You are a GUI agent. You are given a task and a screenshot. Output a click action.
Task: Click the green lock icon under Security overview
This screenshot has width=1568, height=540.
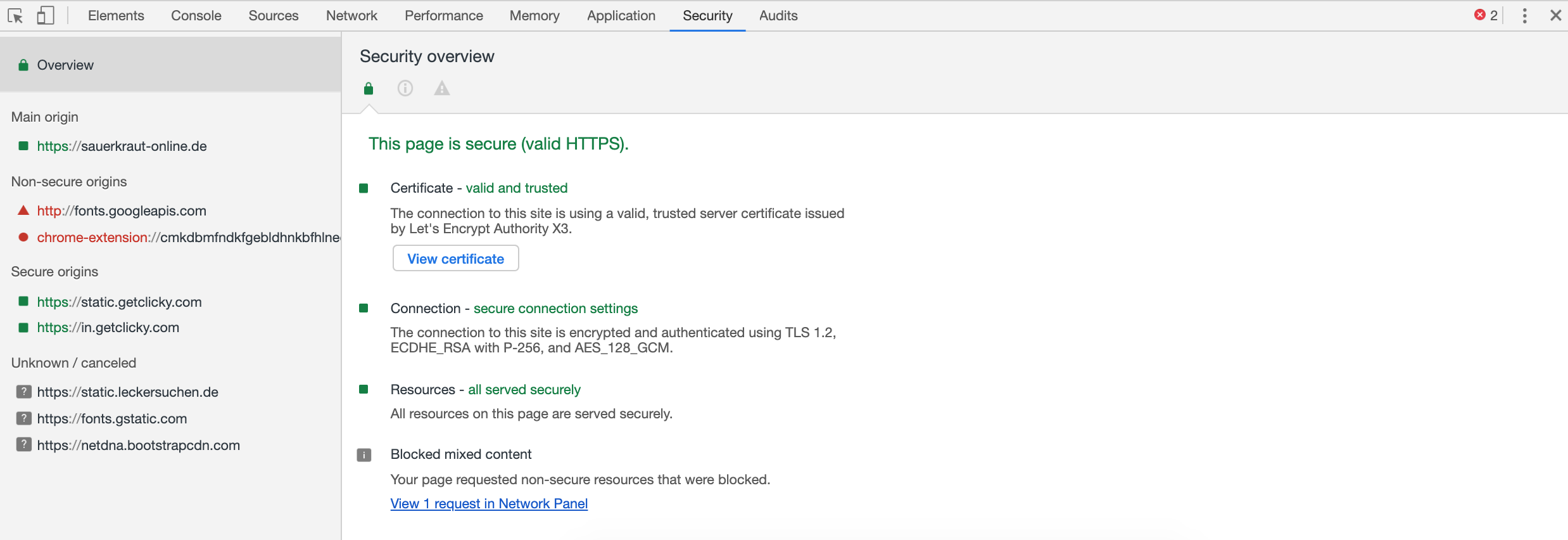[x=369, y=89]
